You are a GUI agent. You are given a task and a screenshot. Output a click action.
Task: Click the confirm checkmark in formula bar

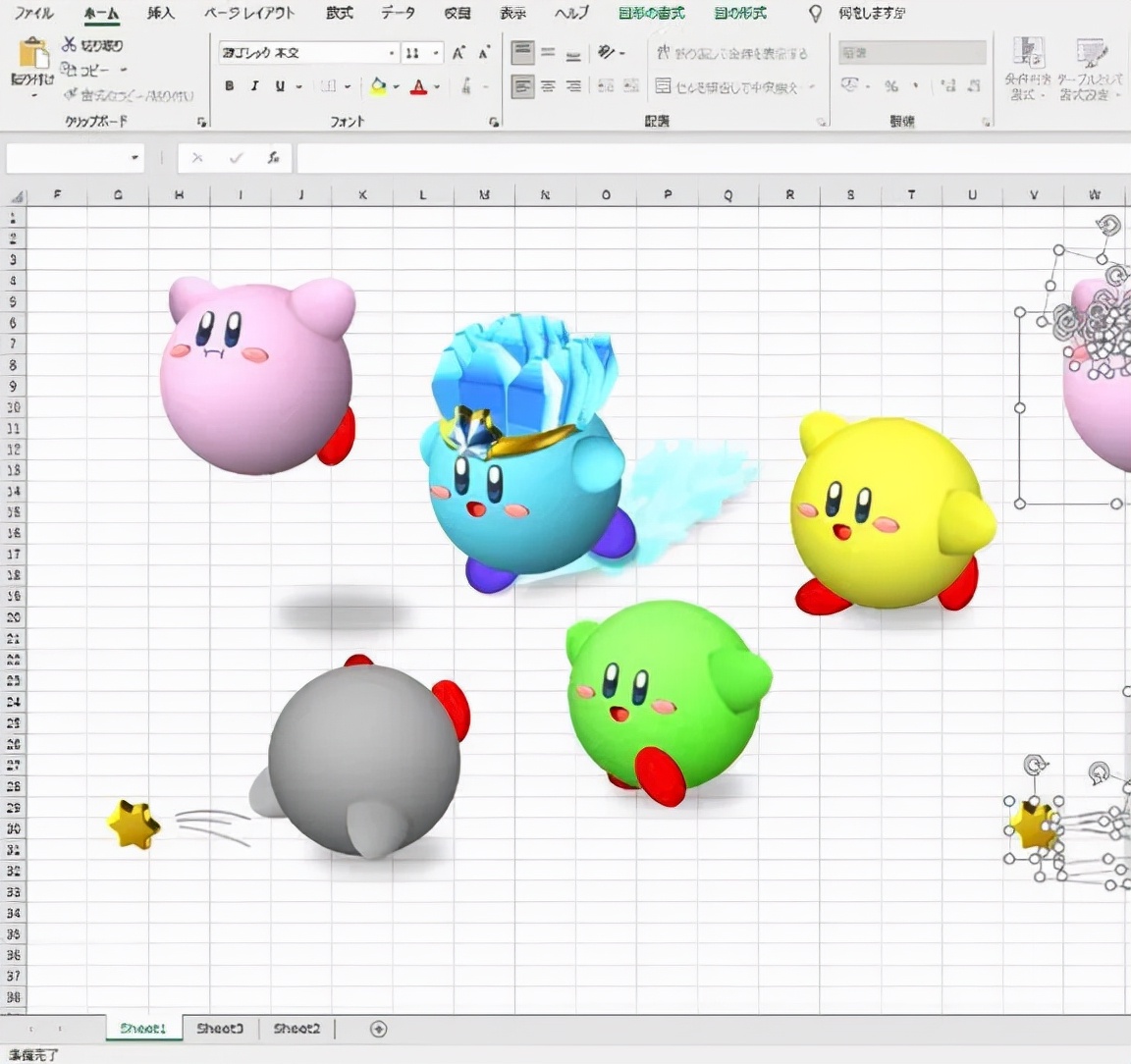pos(236,157)
